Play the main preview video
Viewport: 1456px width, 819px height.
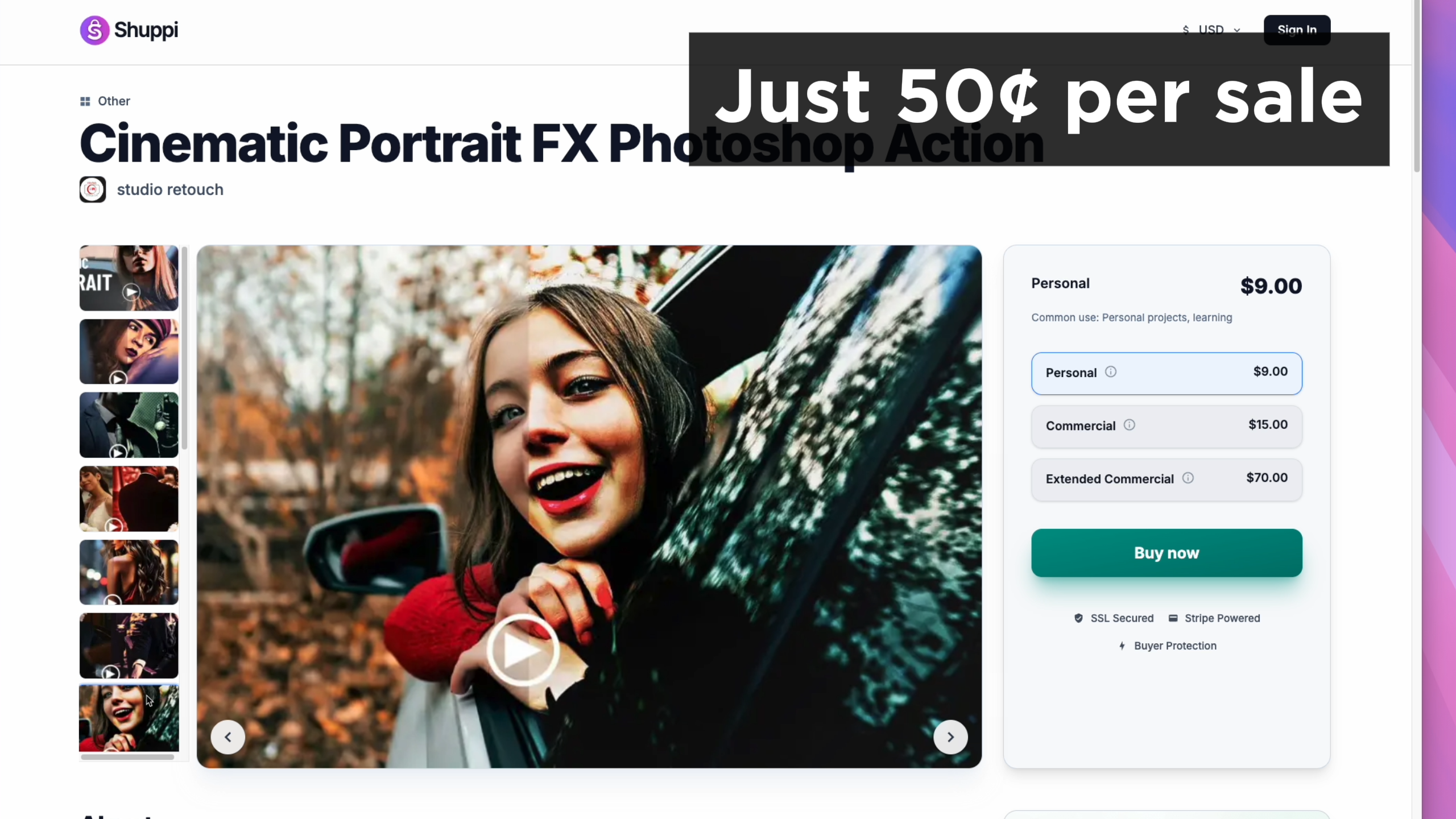pyautogui.click(x=523, y=650)
